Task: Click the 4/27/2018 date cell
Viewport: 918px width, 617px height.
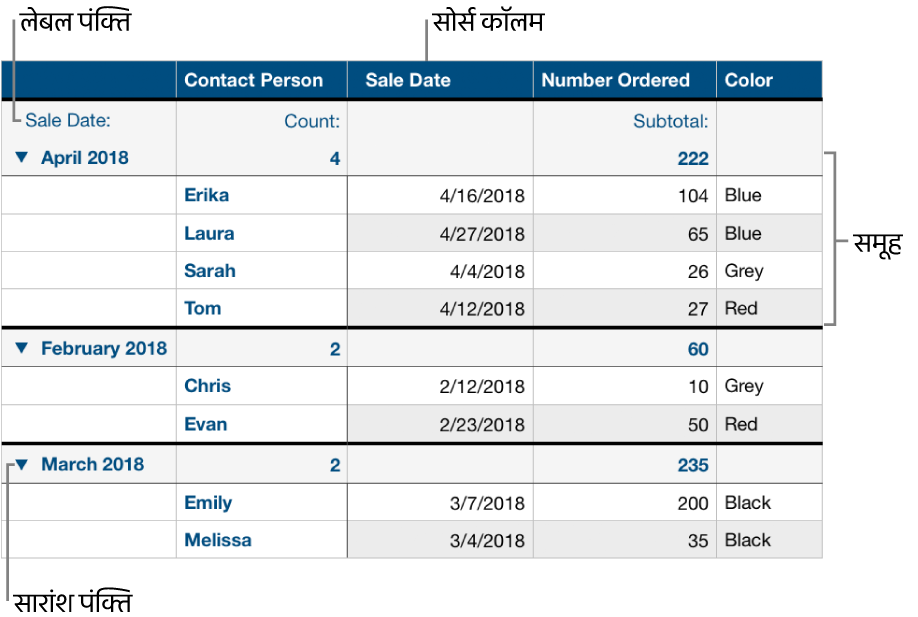Action: 482,234
